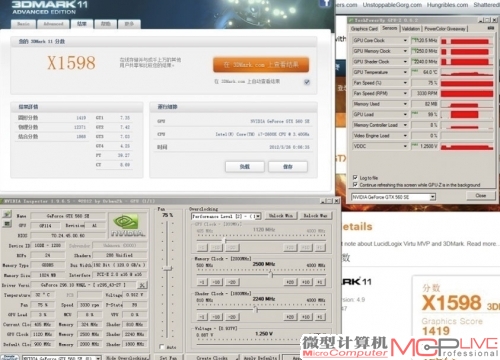Click the BIOS version field in Inspector
This screenshot has width=500, height=360.
coord(68,235)
